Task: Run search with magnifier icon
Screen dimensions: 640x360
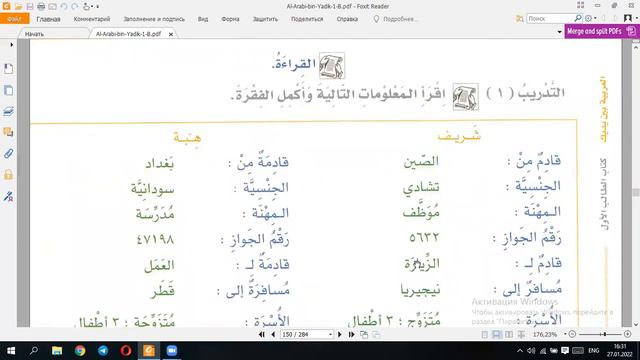Action: 578,18
